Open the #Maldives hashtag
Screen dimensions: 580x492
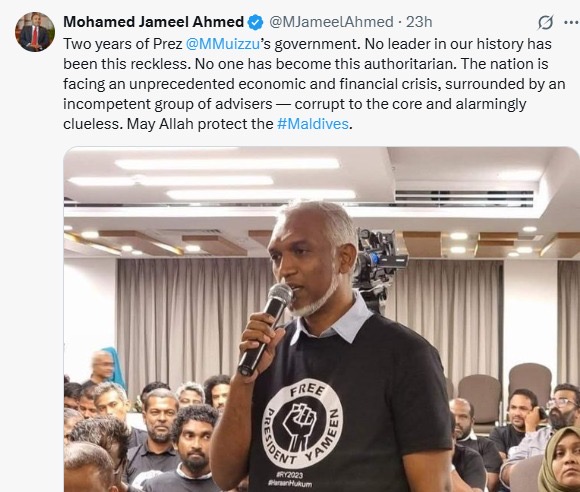pos(313,124)
